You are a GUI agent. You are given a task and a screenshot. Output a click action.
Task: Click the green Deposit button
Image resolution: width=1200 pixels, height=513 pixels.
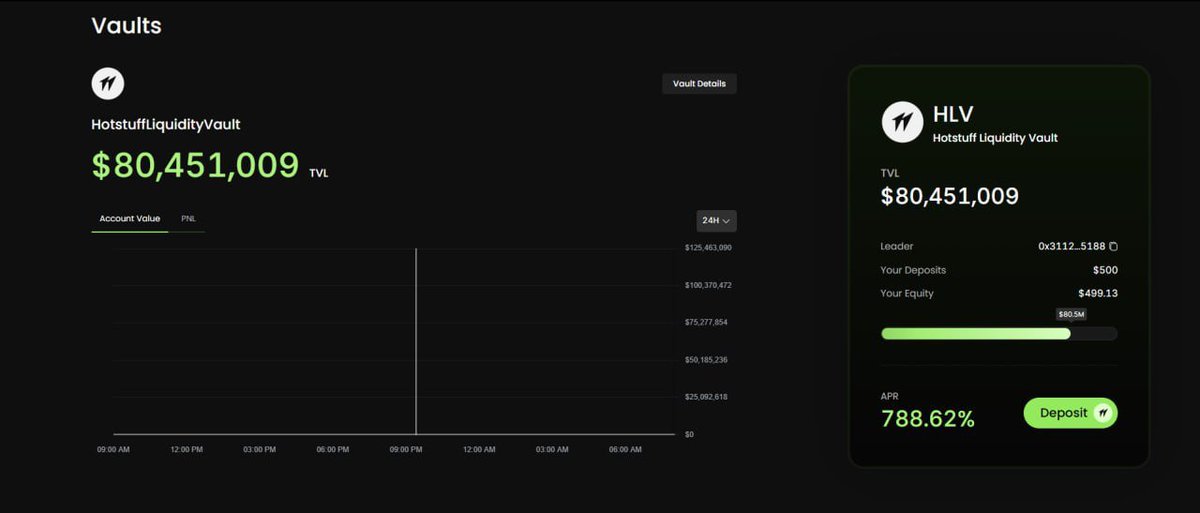coord(1070,413)
